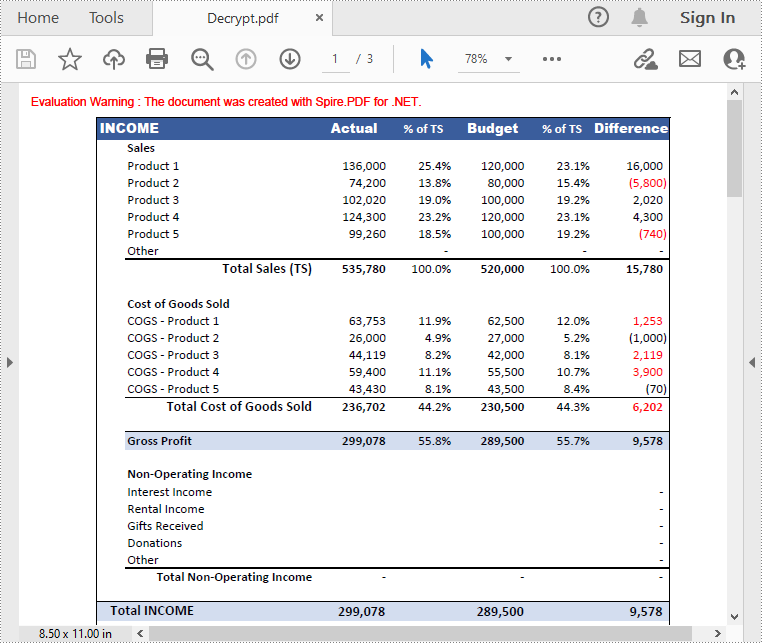Click the 78% zoom value field

[476, 59]
